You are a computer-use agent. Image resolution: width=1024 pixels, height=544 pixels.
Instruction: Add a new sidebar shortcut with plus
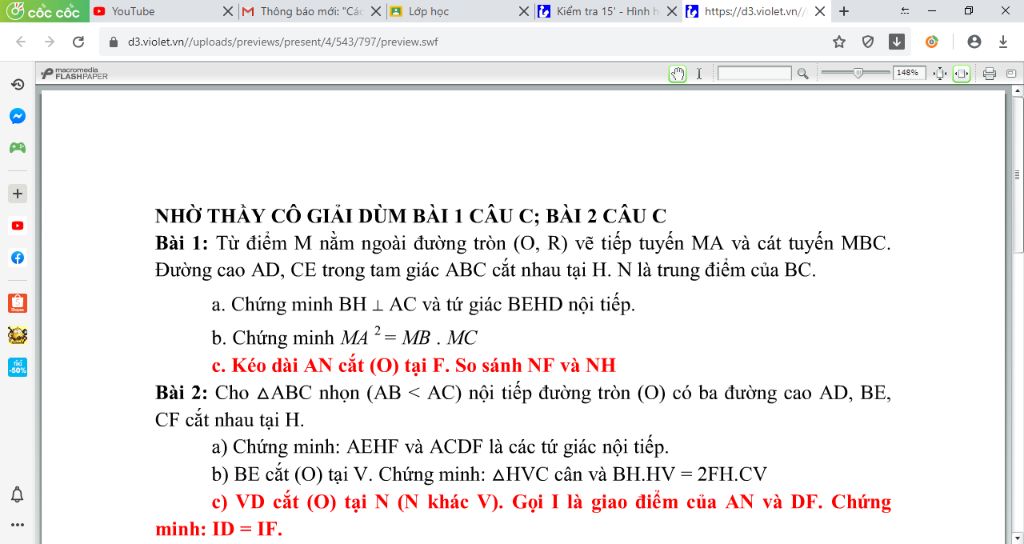coord(18,193)
